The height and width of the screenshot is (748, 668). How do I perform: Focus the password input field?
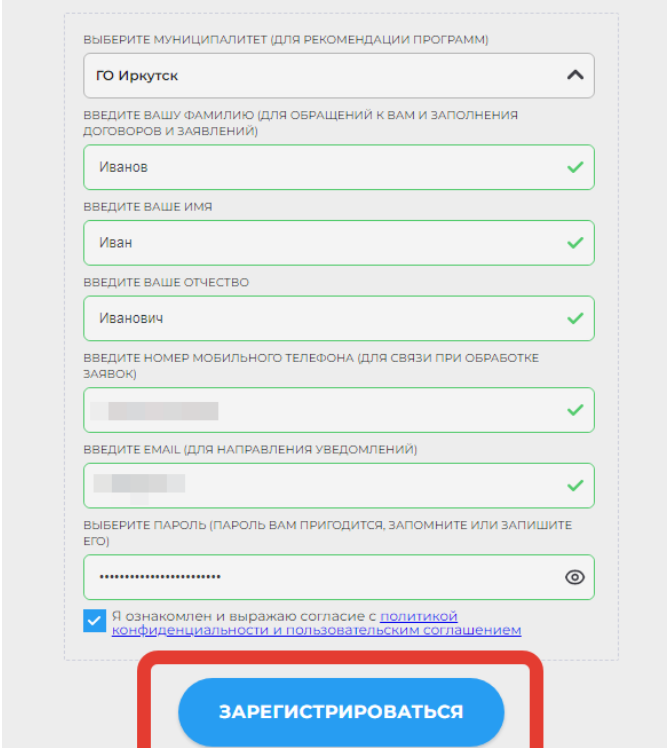click(x=320, y=577)
